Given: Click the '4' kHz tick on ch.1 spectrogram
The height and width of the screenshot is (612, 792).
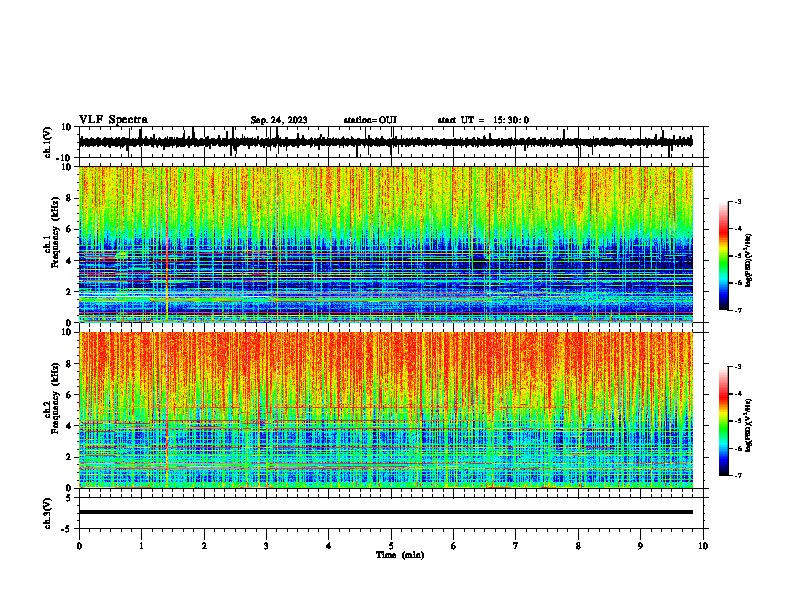Looking at the screenshot, I should coord(69,261).
